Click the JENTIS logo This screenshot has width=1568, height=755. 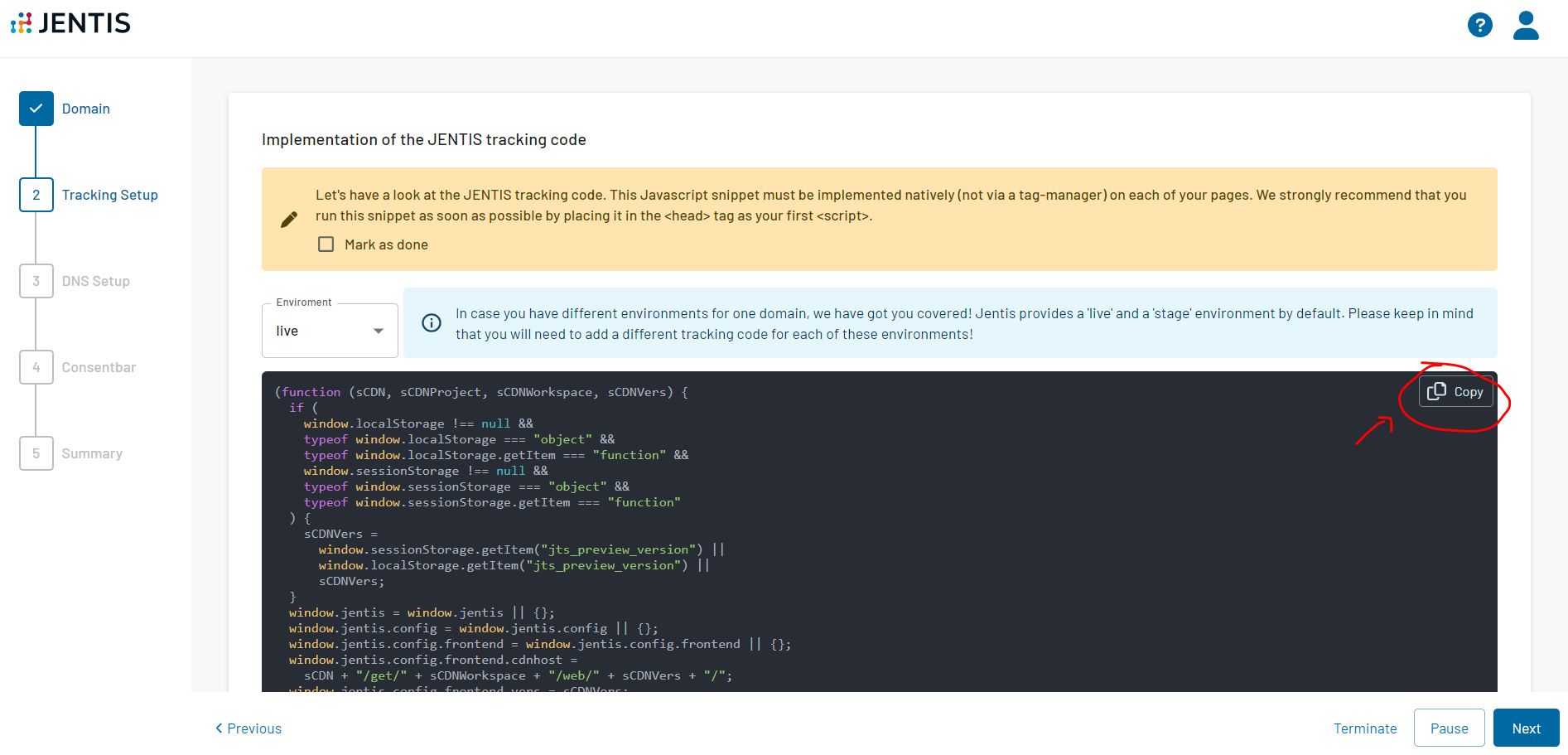pyautogui.click(x=70, y=23)
